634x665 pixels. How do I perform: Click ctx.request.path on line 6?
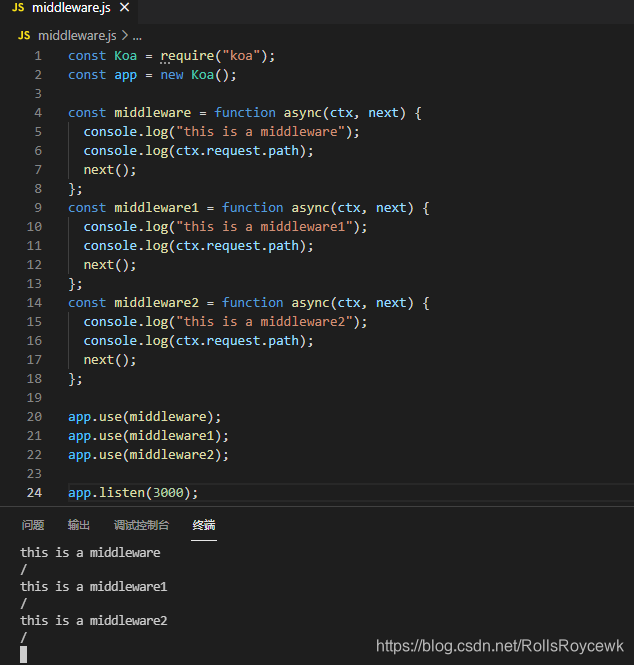tap(237, 151)
